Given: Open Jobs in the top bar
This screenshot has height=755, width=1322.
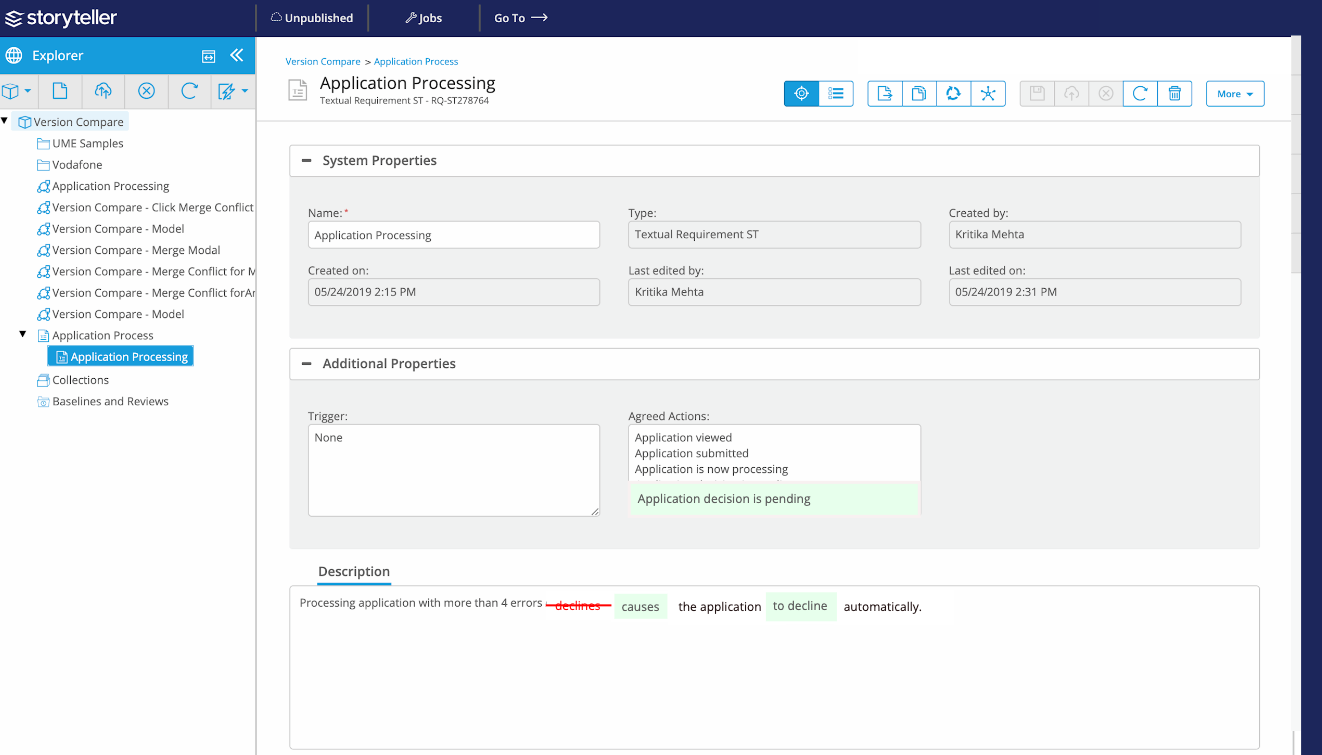Looking at the screenshot, I should click(424, 18).
